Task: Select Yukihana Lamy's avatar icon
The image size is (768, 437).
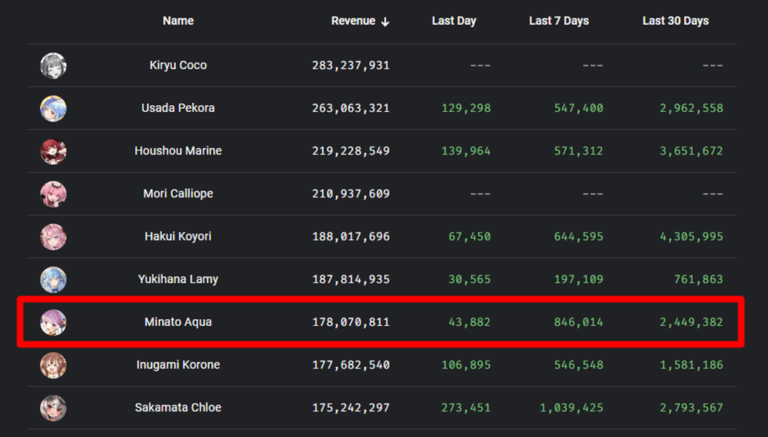Action: 53,280
